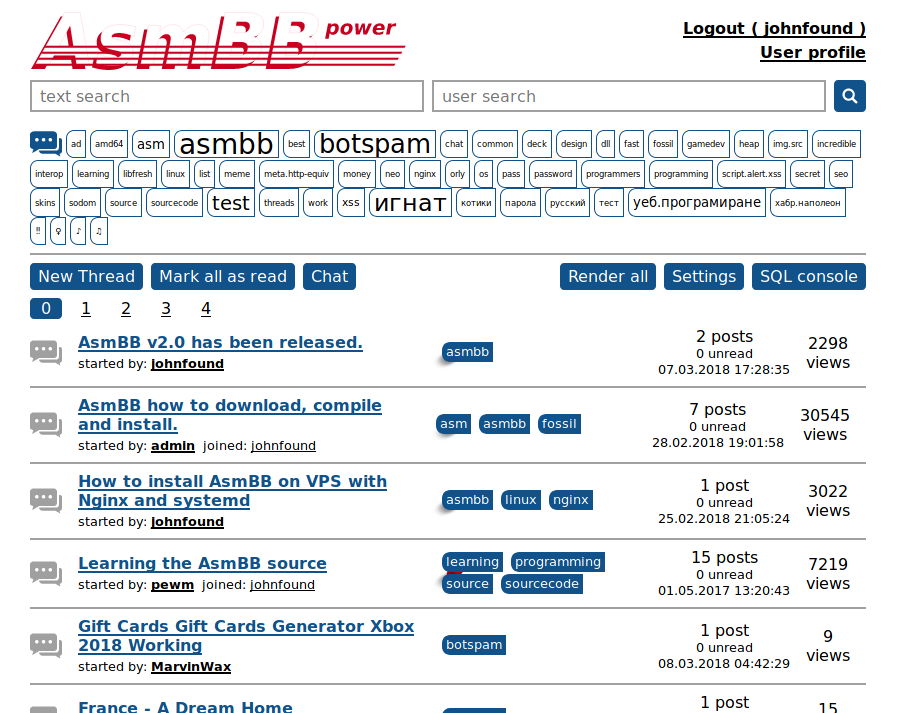
Task: Open thread How to install AsmBB on VPS
Action: [x=233, y=491]
